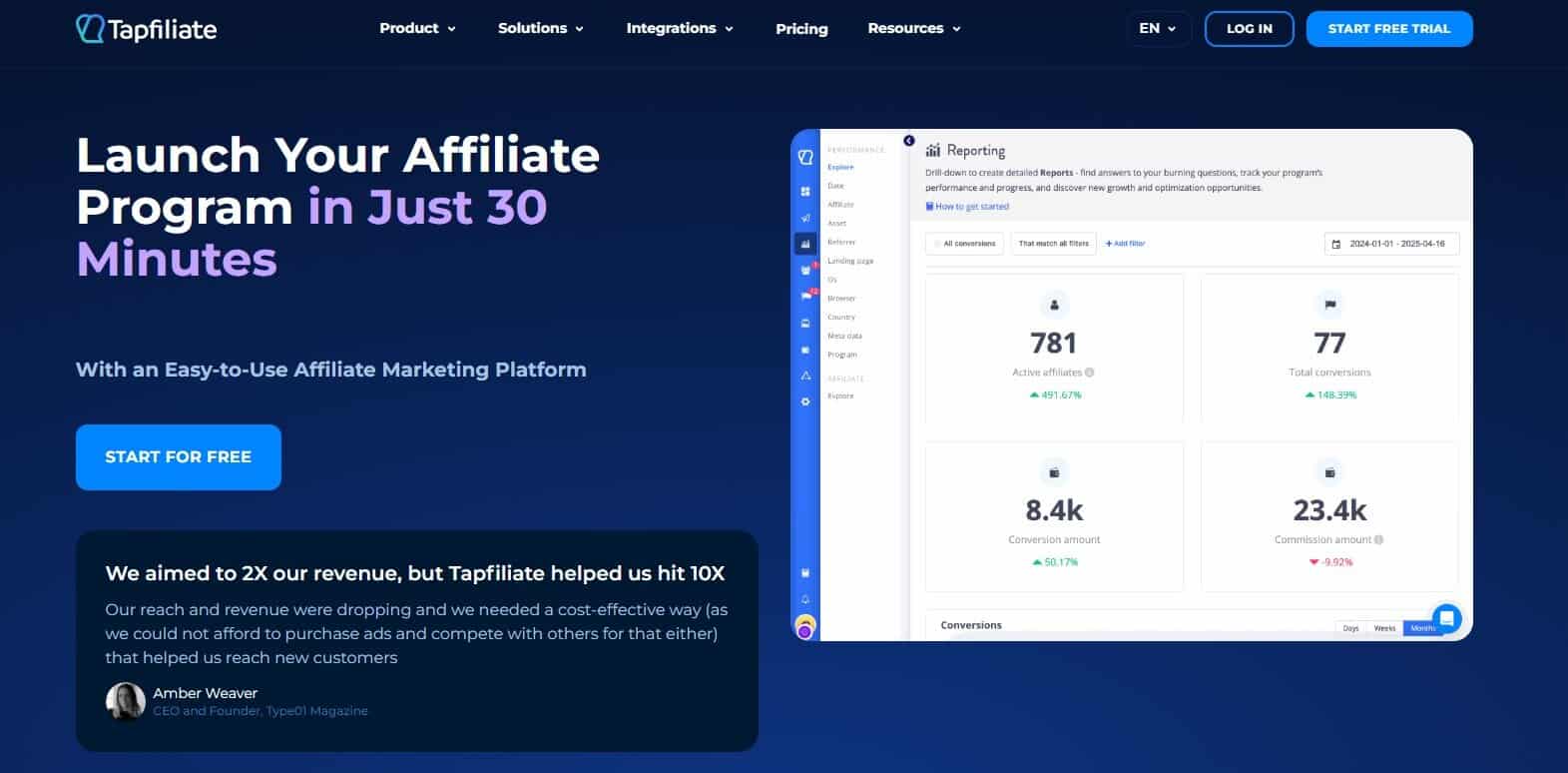Click info icon next to Commission amount
The image size is (1568, 773).
click(1379, 539)
